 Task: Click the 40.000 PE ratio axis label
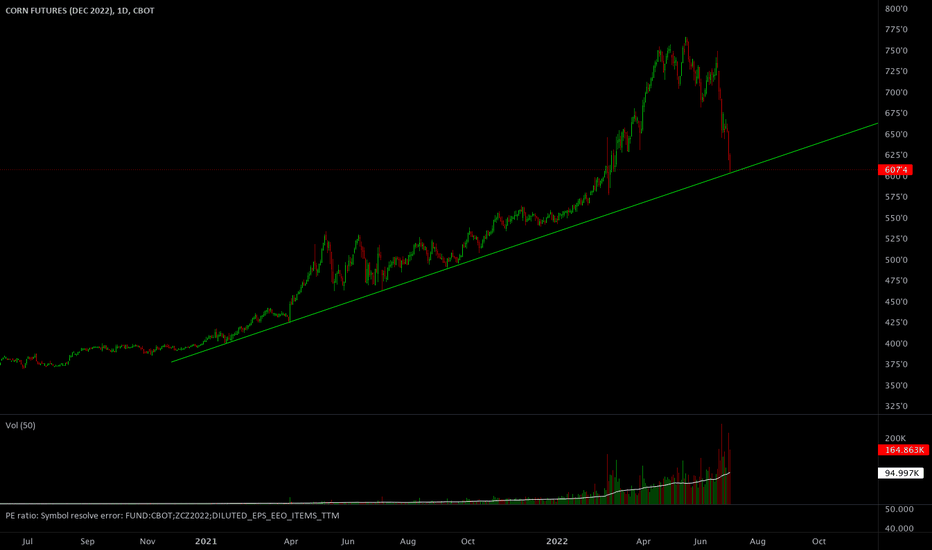pos(899,528)
